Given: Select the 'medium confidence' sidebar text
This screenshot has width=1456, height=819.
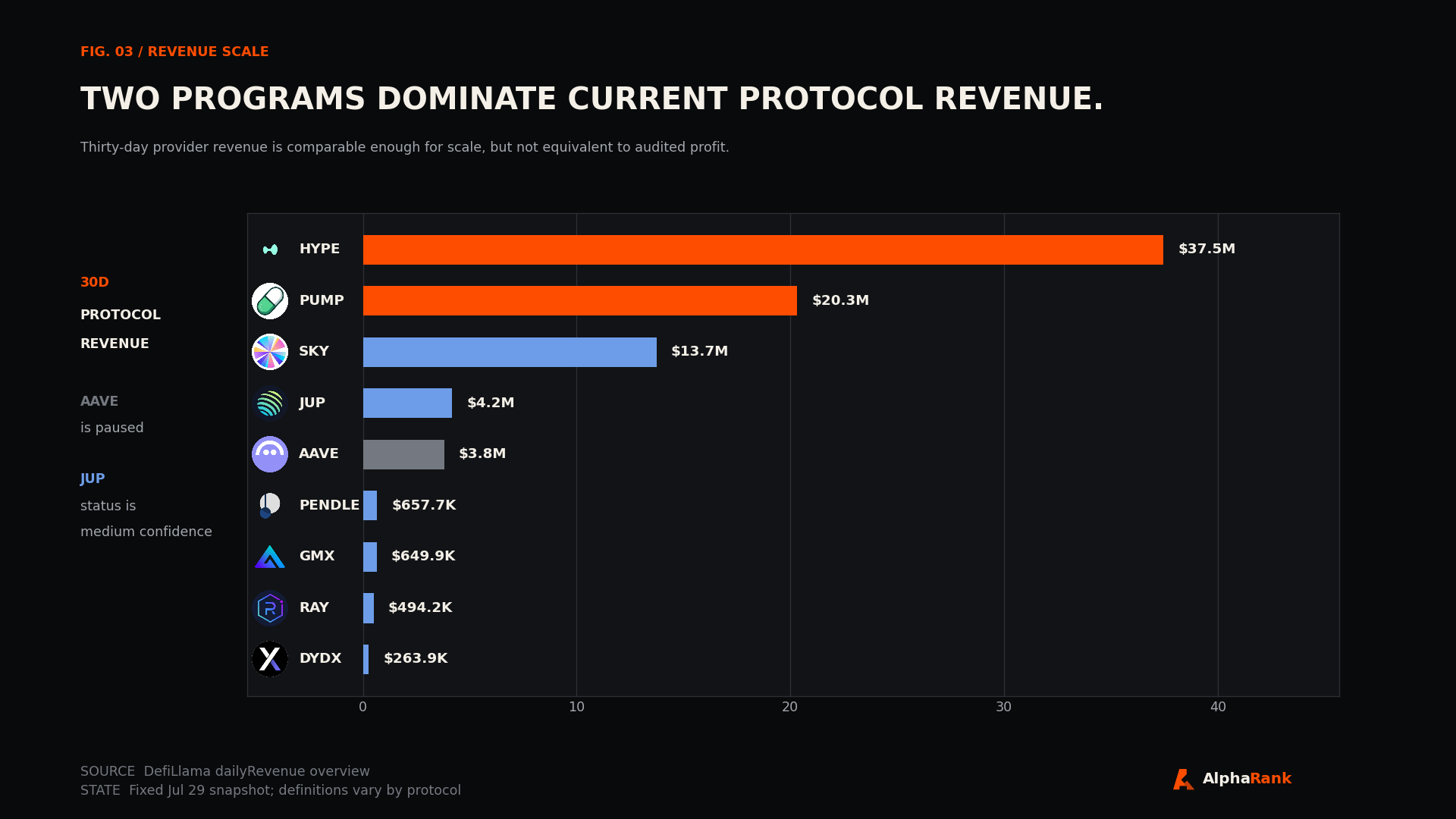Looking at the screenshot, I should click(x=146, y=532).
